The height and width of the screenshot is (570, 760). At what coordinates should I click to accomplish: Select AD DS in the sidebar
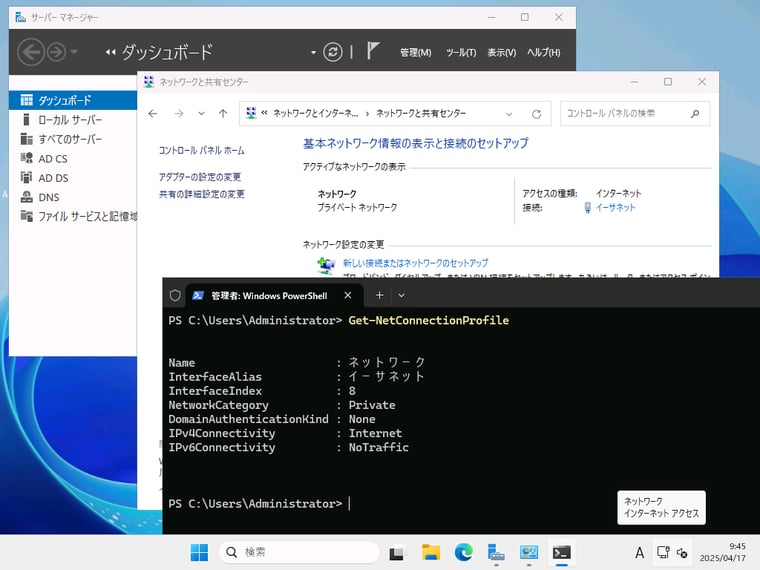[x=53, y=178]
